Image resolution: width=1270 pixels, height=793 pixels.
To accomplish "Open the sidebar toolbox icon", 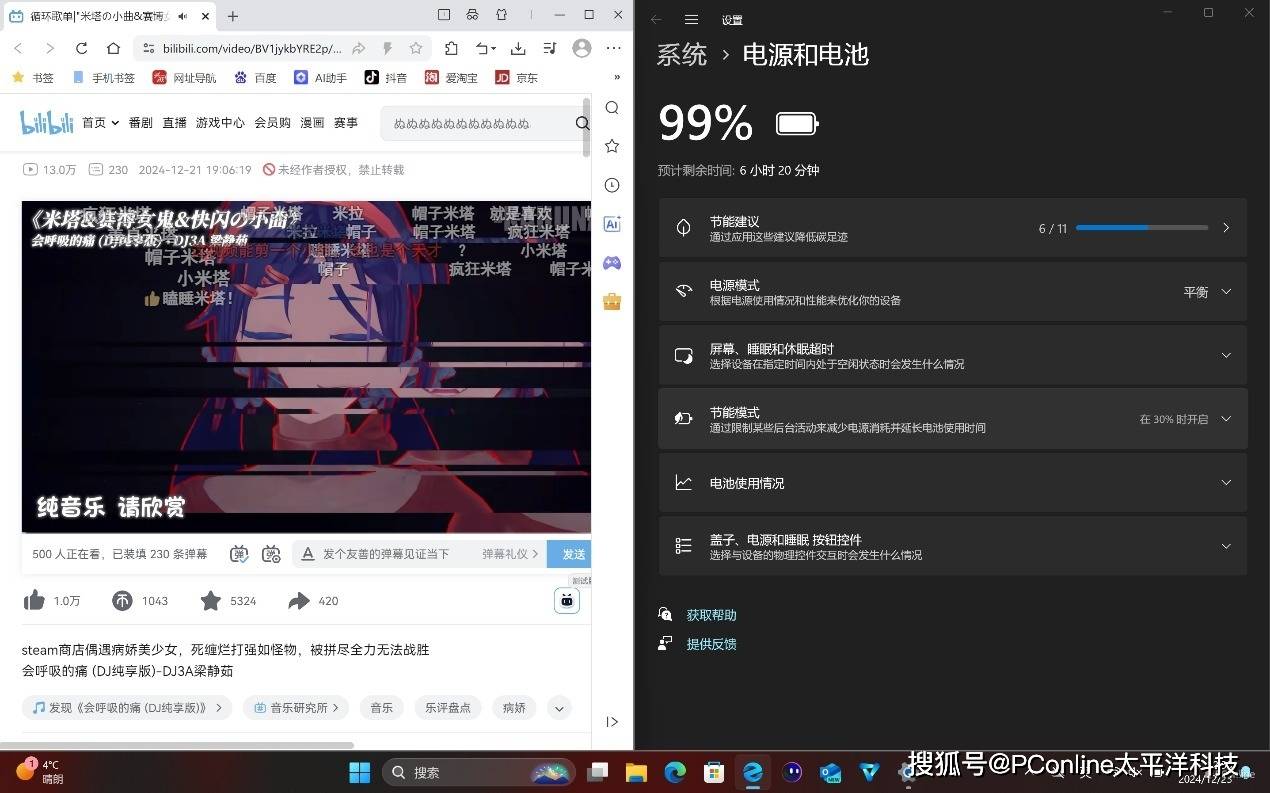I will [612, 301].
